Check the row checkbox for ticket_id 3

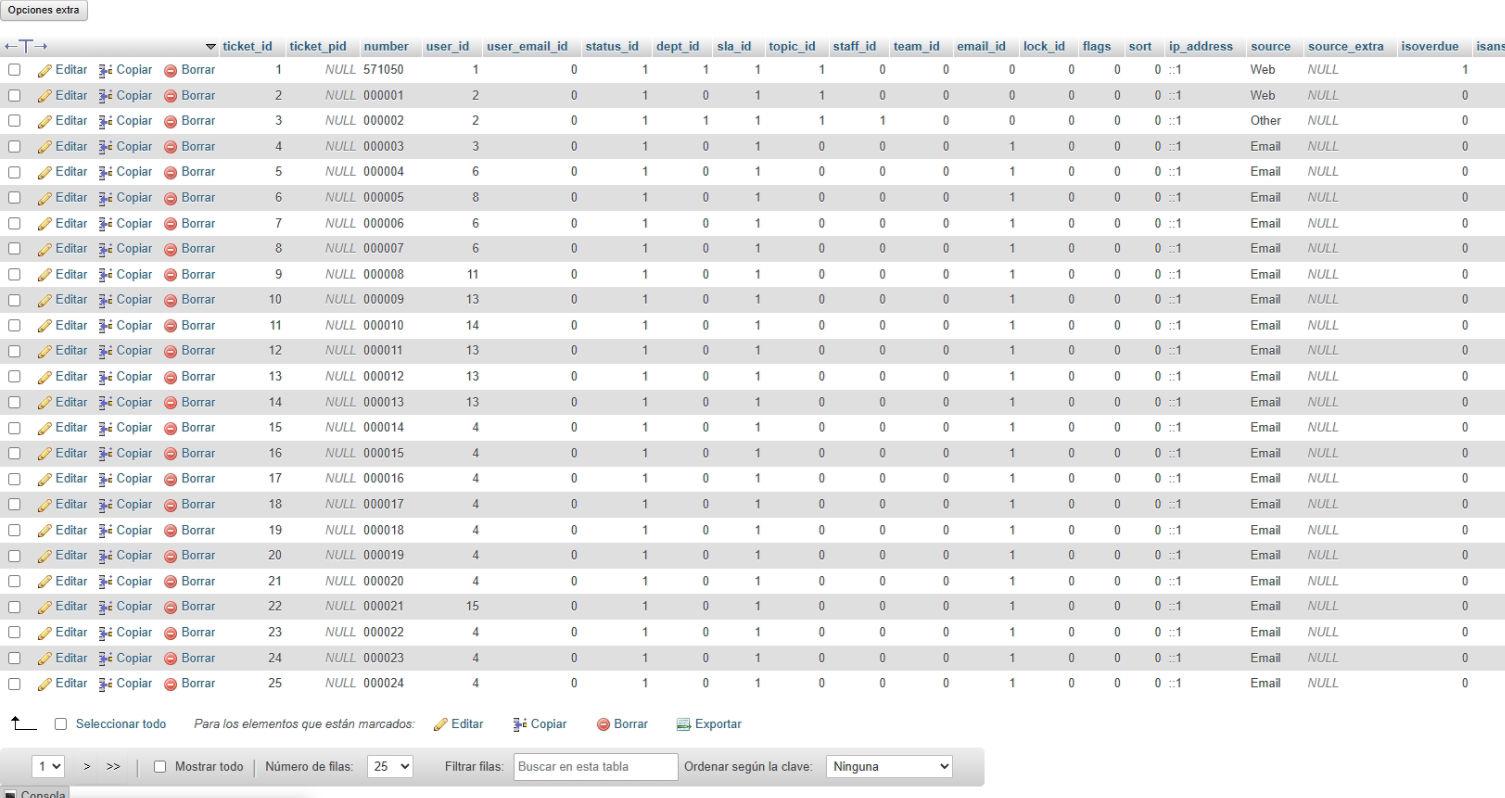point(14,121)
